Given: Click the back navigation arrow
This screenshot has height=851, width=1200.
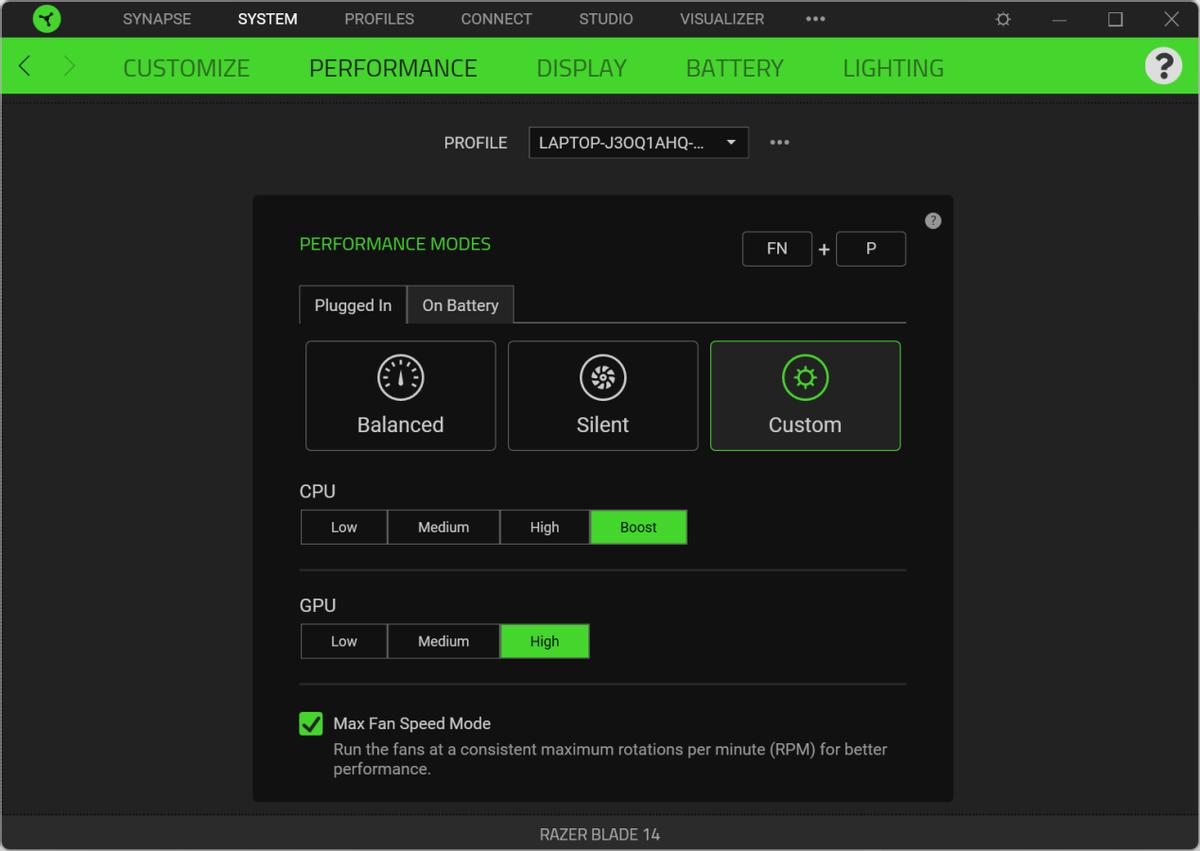Looking at the screenshot, I should (x=25, y=66).
